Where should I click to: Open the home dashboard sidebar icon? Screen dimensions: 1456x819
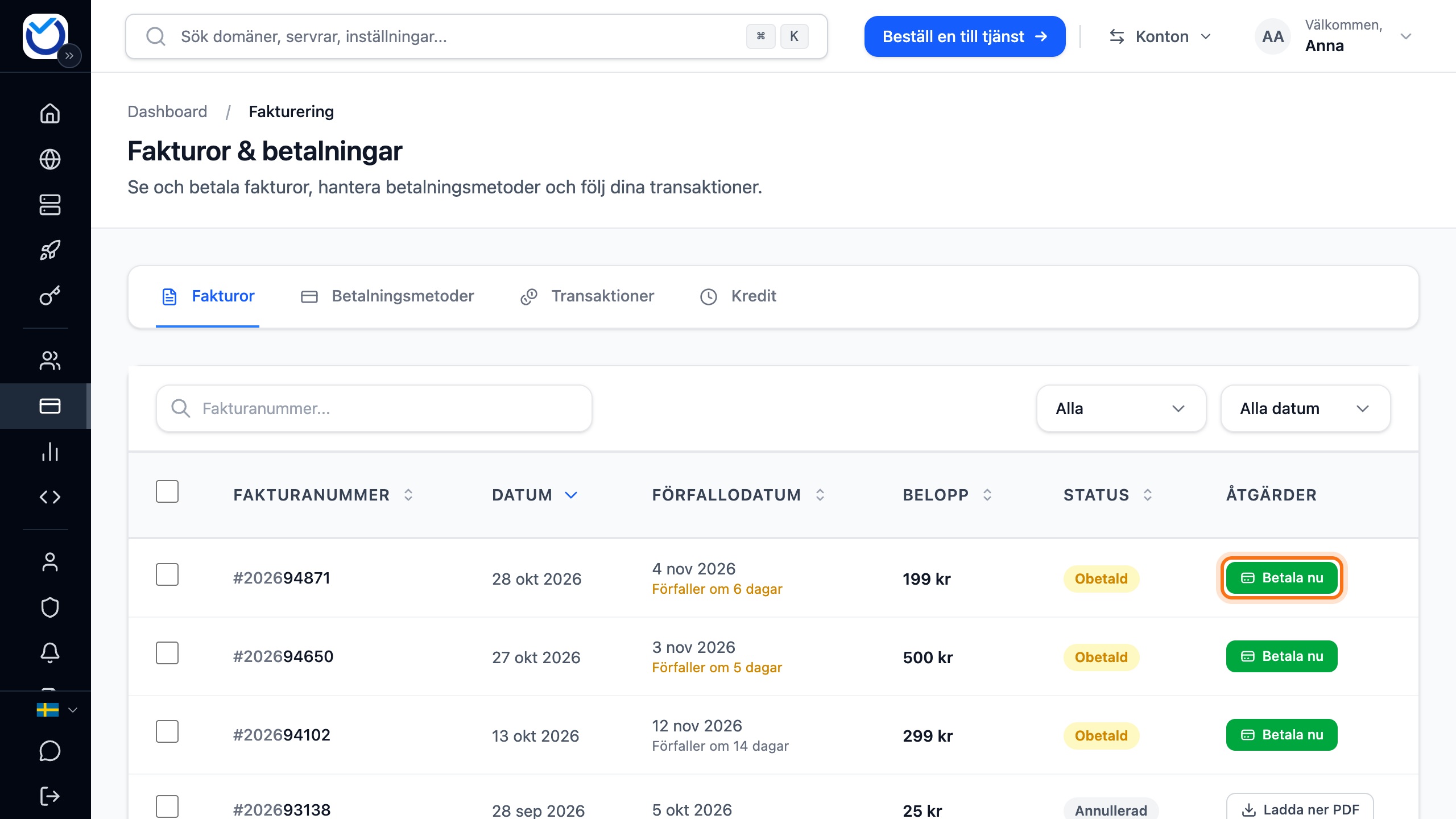coord(50,113)
